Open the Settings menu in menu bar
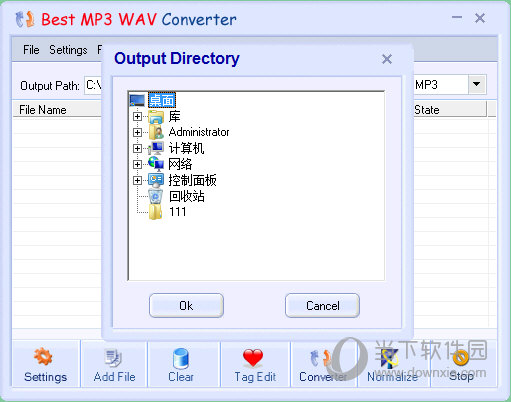This screenshot has height=402, width=511. [x=68, y=50]
